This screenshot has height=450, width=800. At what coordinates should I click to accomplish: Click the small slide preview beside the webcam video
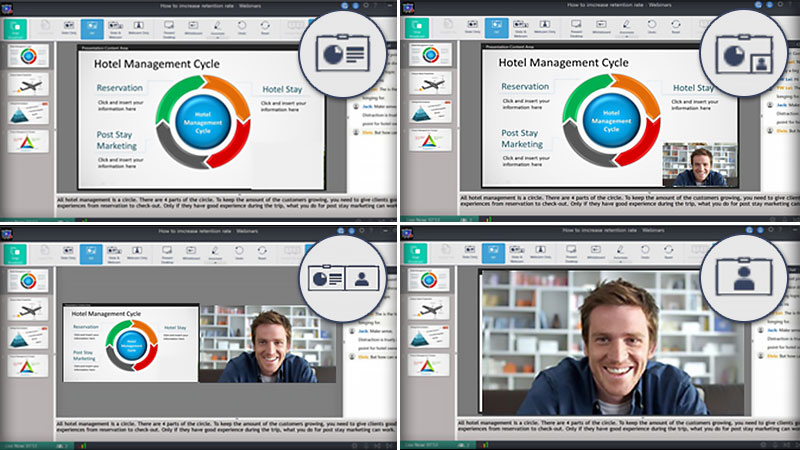pyautogui.click(x=131, y=343)
